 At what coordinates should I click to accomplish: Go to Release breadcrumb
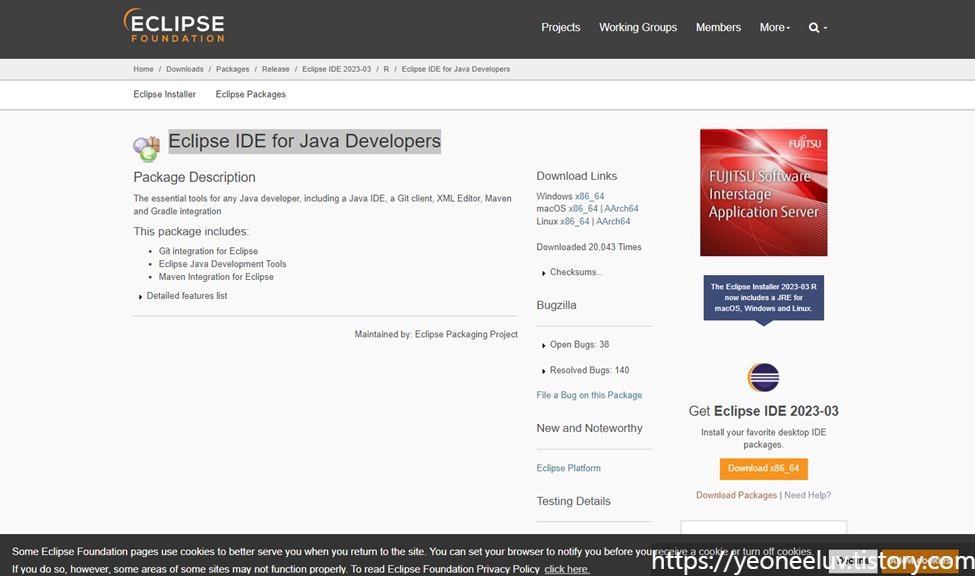275,69
